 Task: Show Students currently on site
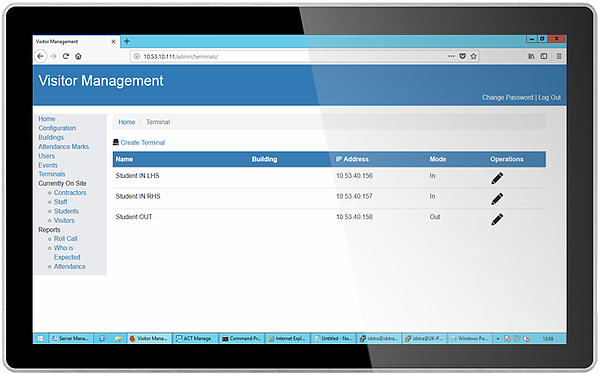click(66, 211)
